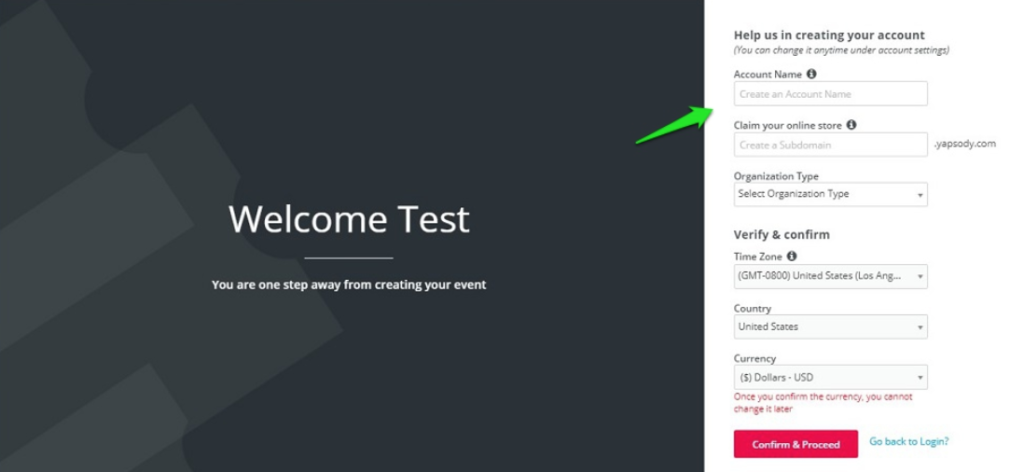Image resolution: width=1024 pixels, height=472 pixels.
Task: Click info icon next to Claim your online store
Action: (851, 125)
